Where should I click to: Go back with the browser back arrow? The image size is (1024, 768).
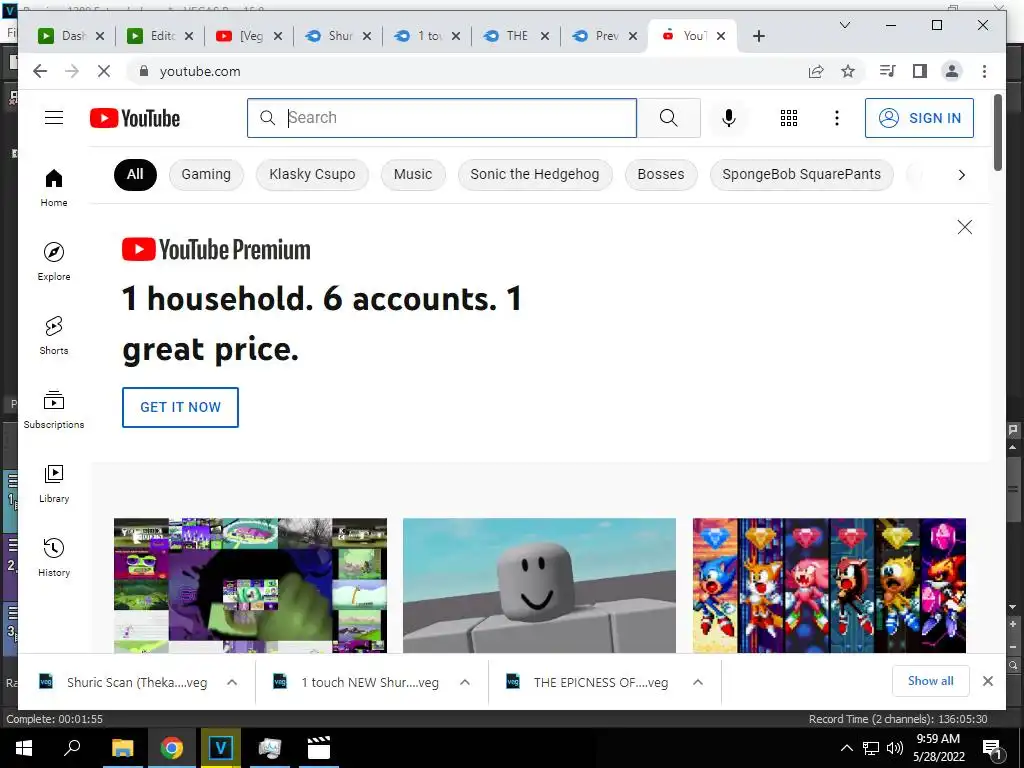click(40, 71)
